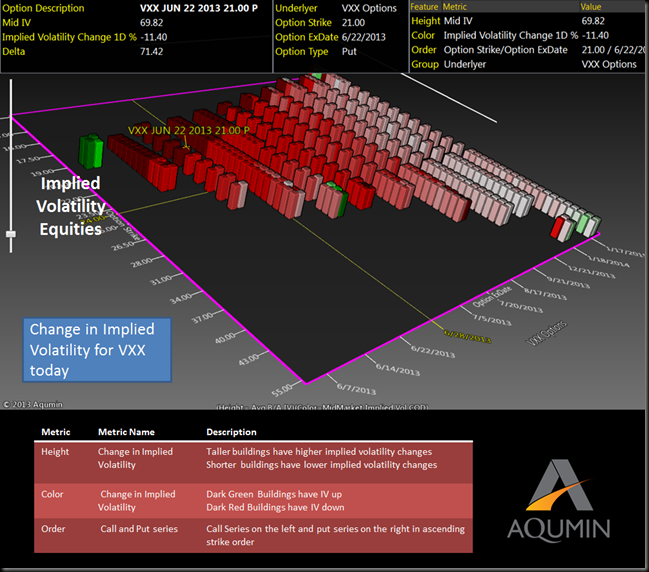Viewport: 649px width, 572px height.
Task: Click the 37.00 strike axis label
Action: coord(202,318)
